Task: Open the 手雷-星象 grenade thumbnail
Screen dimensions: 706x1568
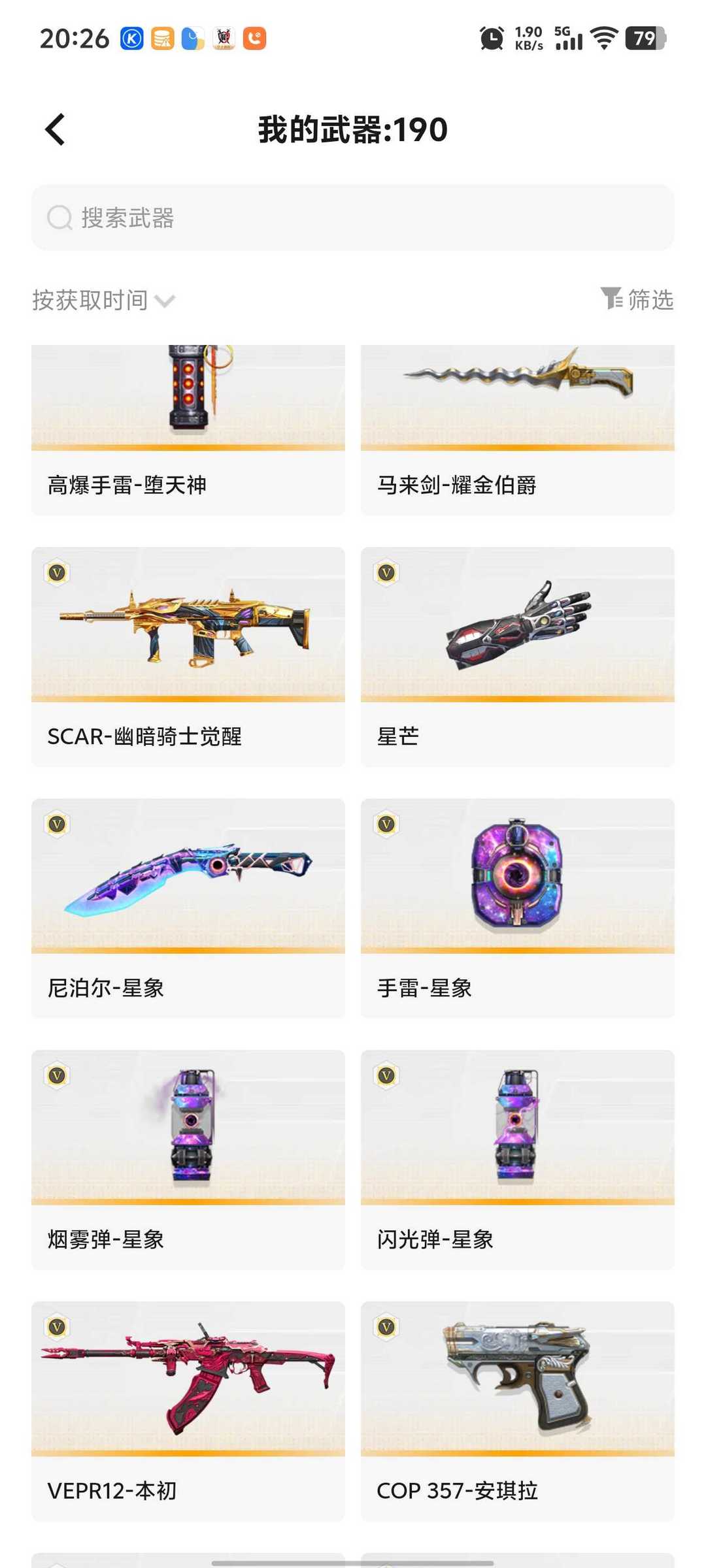Action: tap(518, 875)
